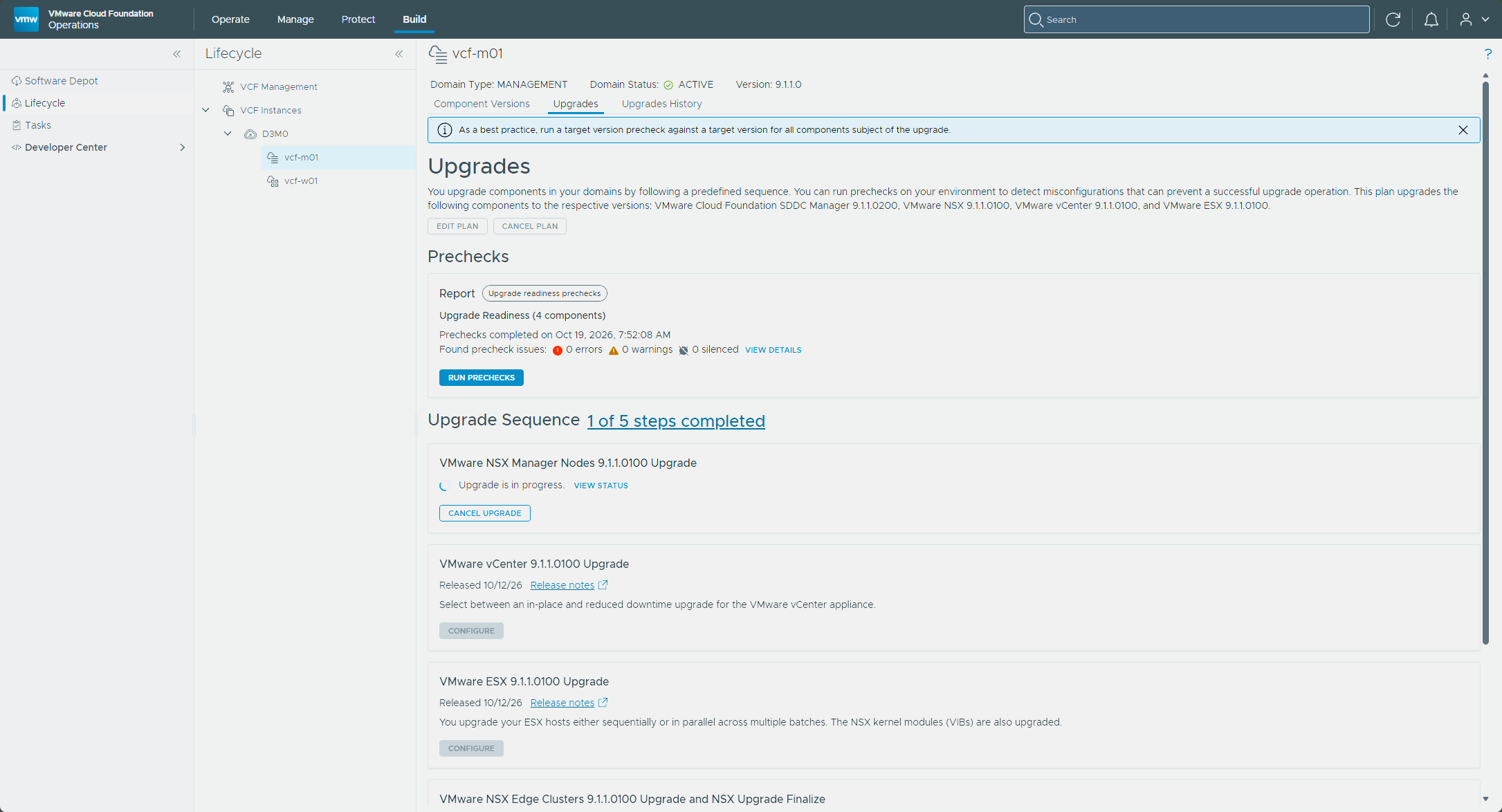Click the Edit Plan button
This screenshot has width=1502, height=812.
point(457,226)
